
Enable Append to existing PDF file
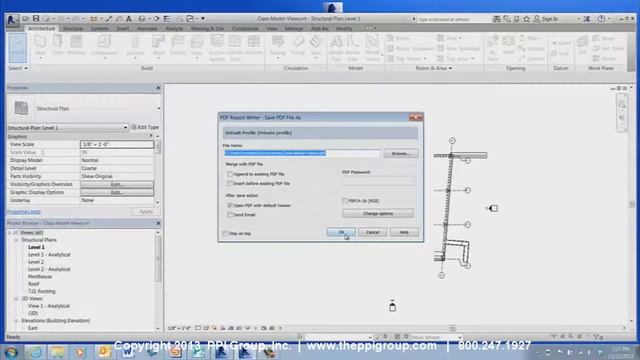230,174
